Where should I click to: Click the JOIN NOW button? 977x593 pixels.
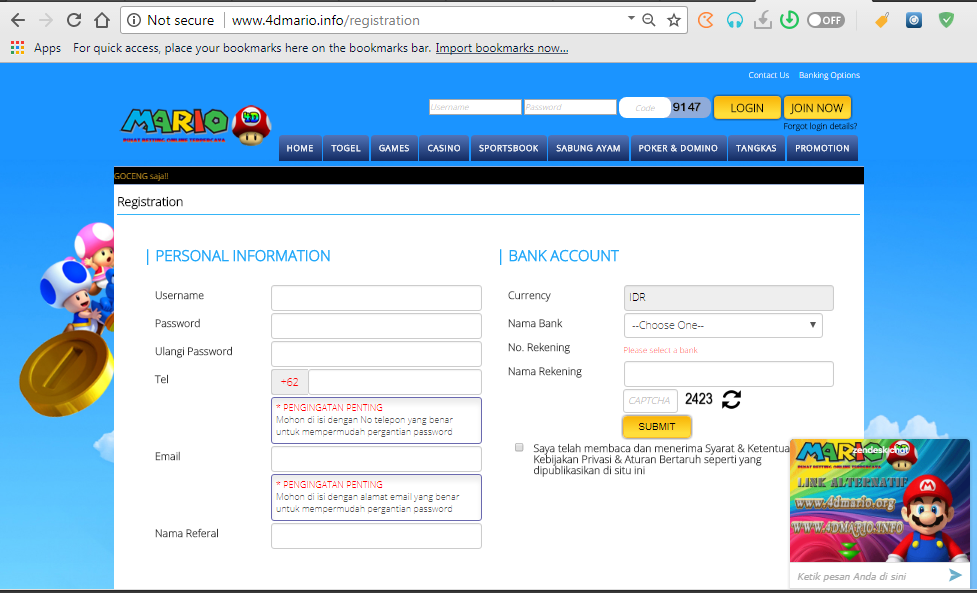click(817, 108)
